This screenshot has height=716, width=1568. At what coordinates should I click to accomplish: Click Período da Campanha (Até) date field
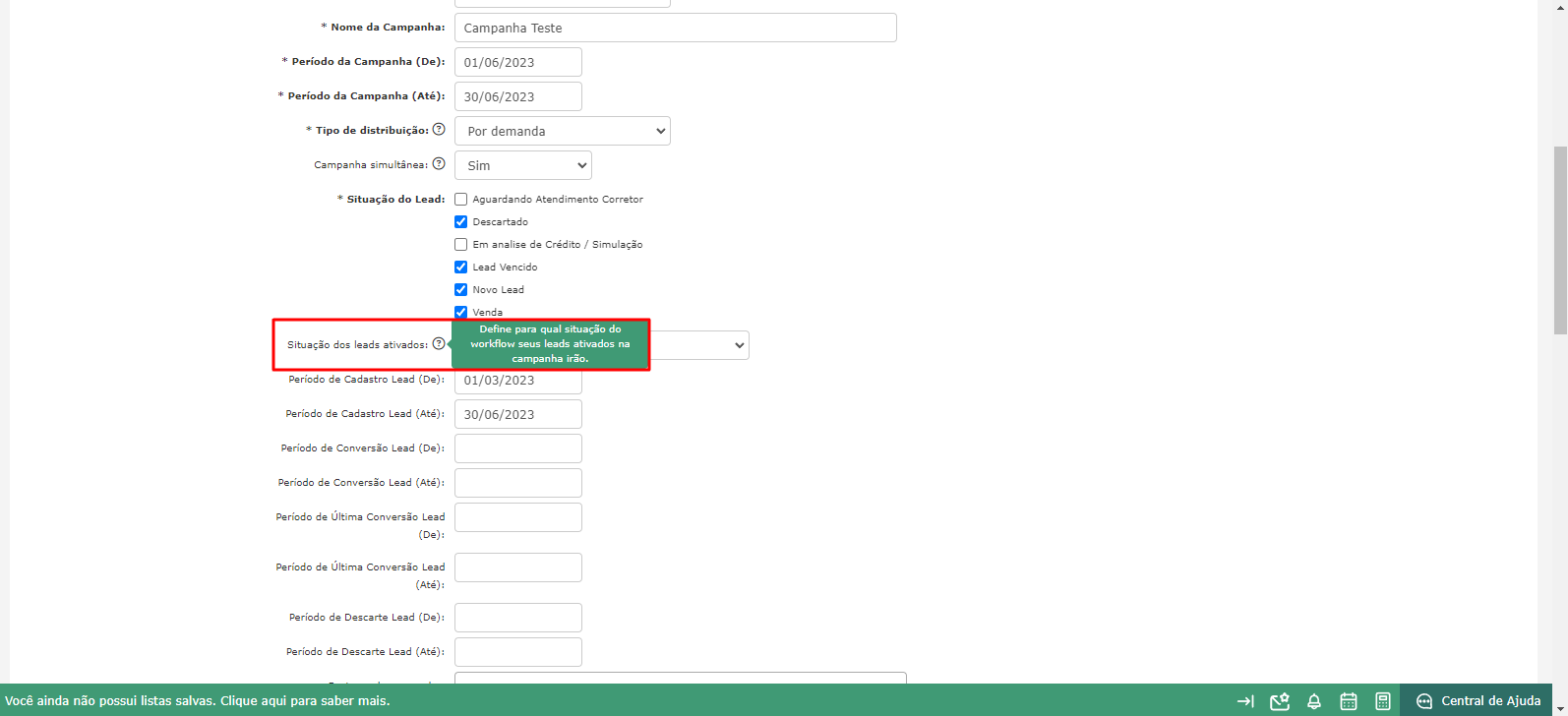tap(518, 96)
